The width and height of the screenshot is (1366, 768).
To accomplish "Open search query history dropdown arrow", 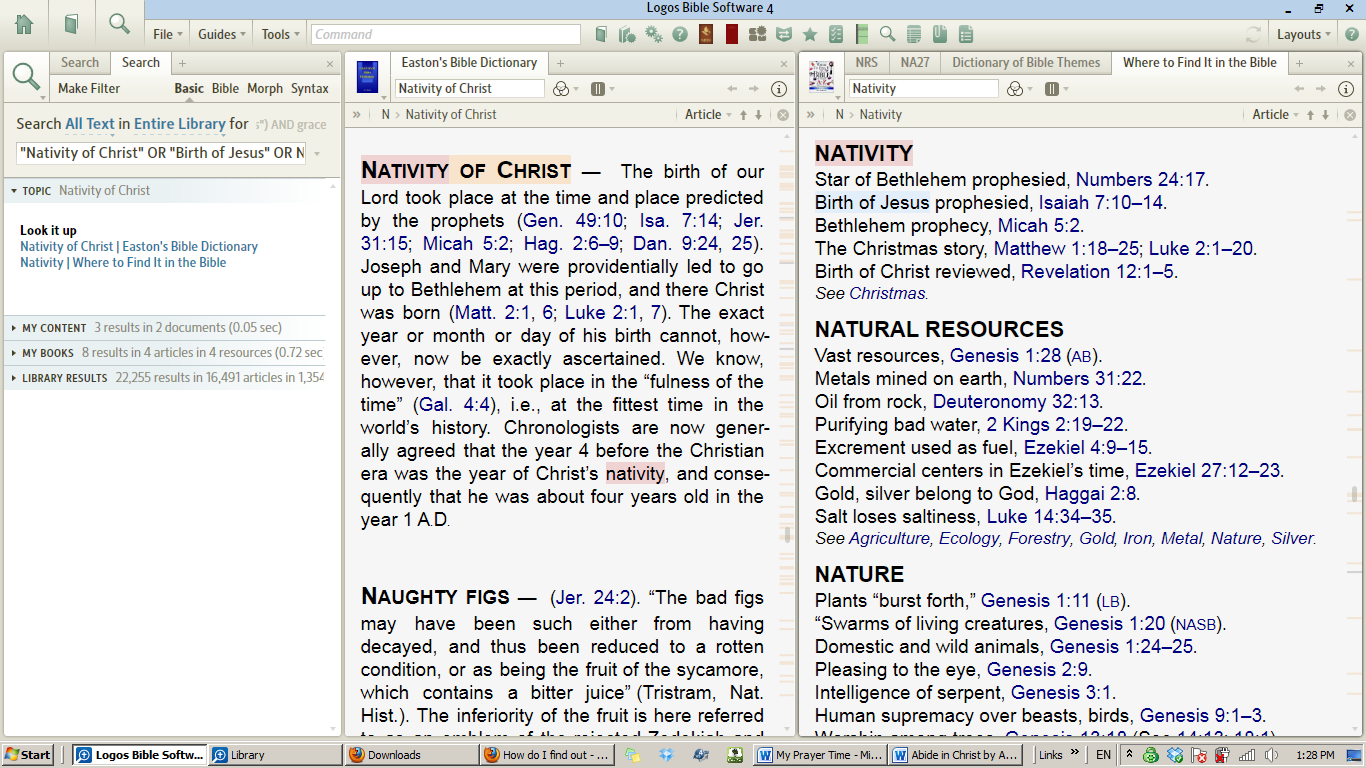I will pos(318,154).
